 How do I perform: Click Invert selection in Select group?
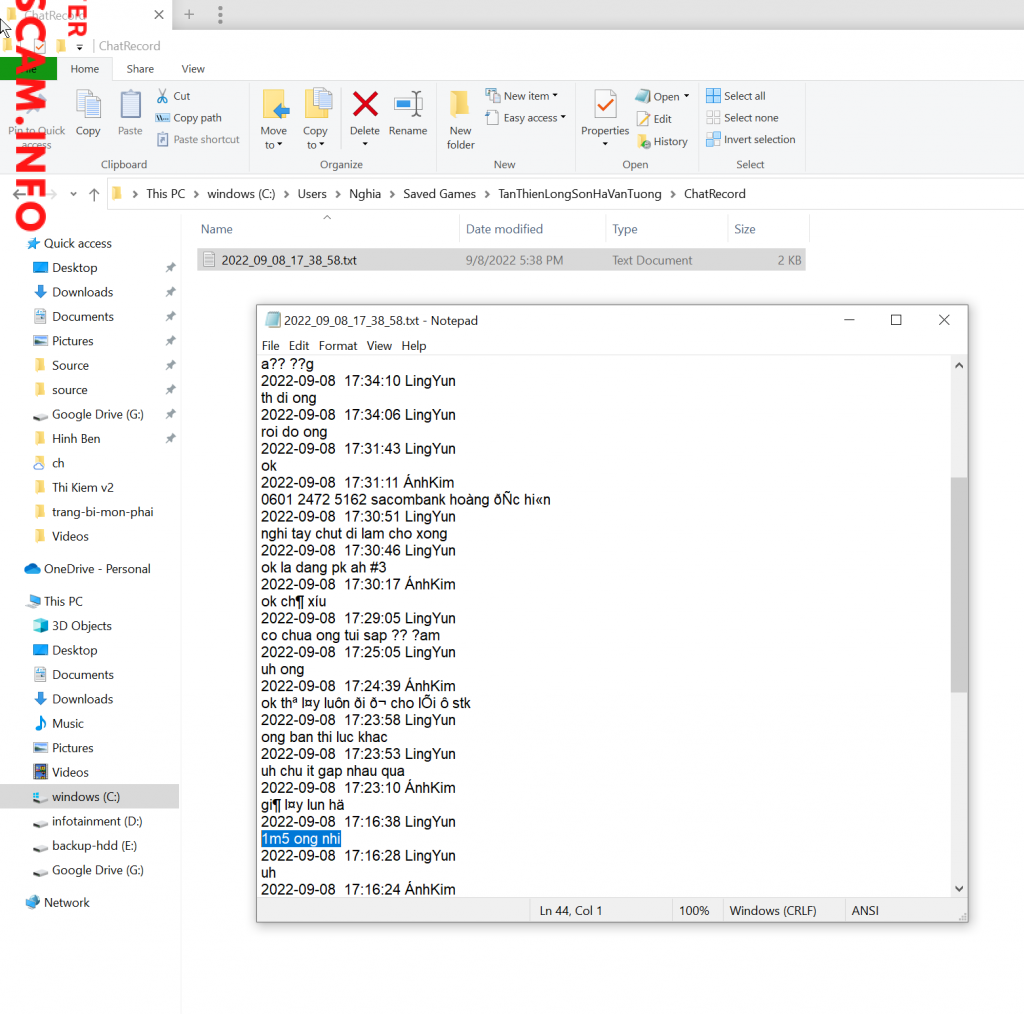[x=750, y=140]
